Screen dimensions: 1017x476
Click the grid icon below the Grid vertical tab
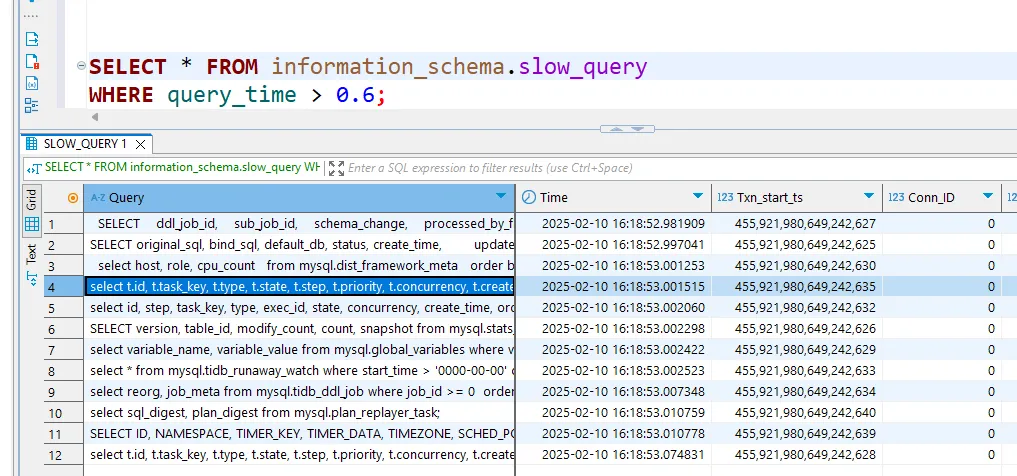pos(31,224)
